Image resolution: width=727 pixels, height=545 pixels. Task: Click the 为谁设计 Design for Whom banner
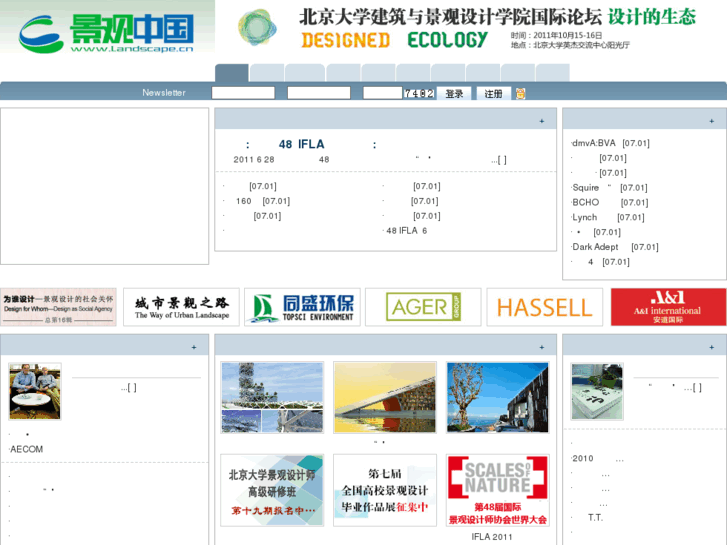(x=58, y=307)
